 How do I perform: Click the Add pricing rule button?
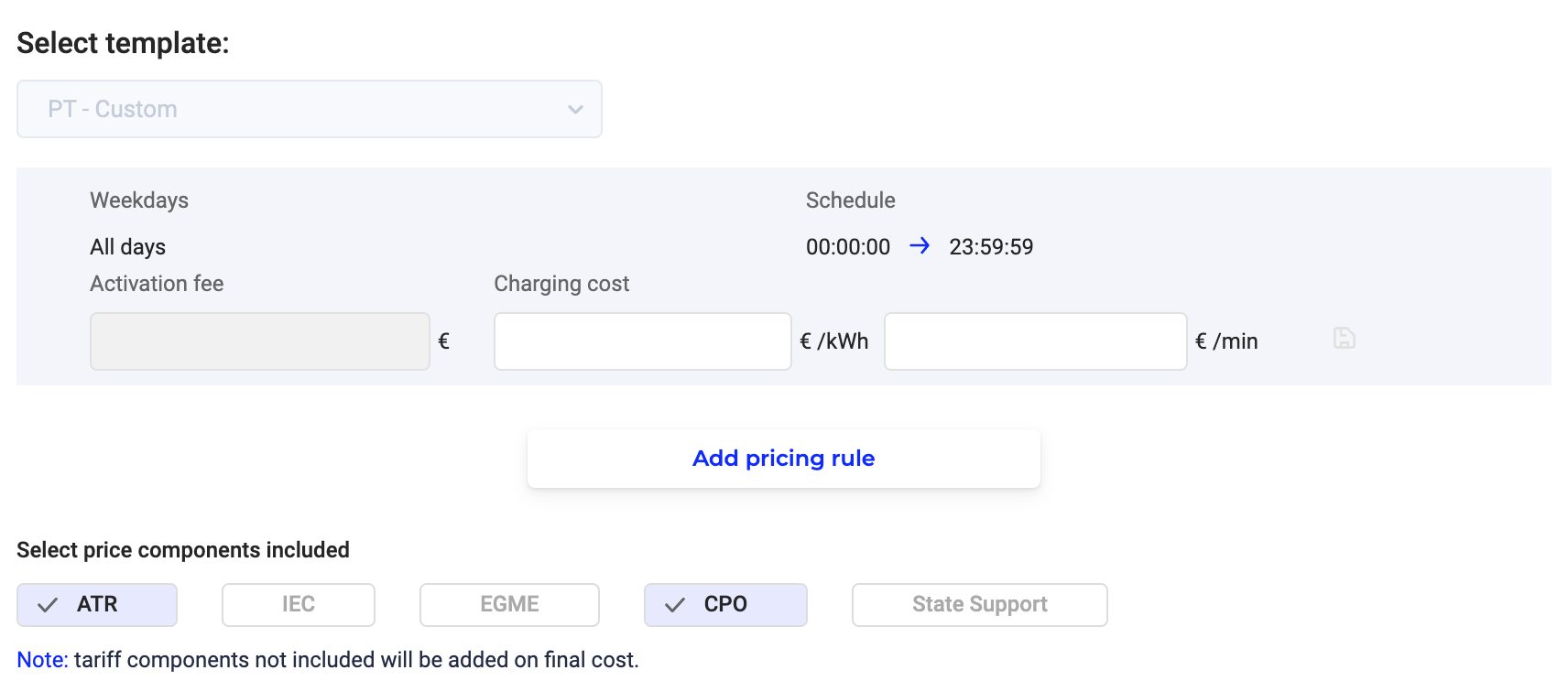[x=783, y=459]
